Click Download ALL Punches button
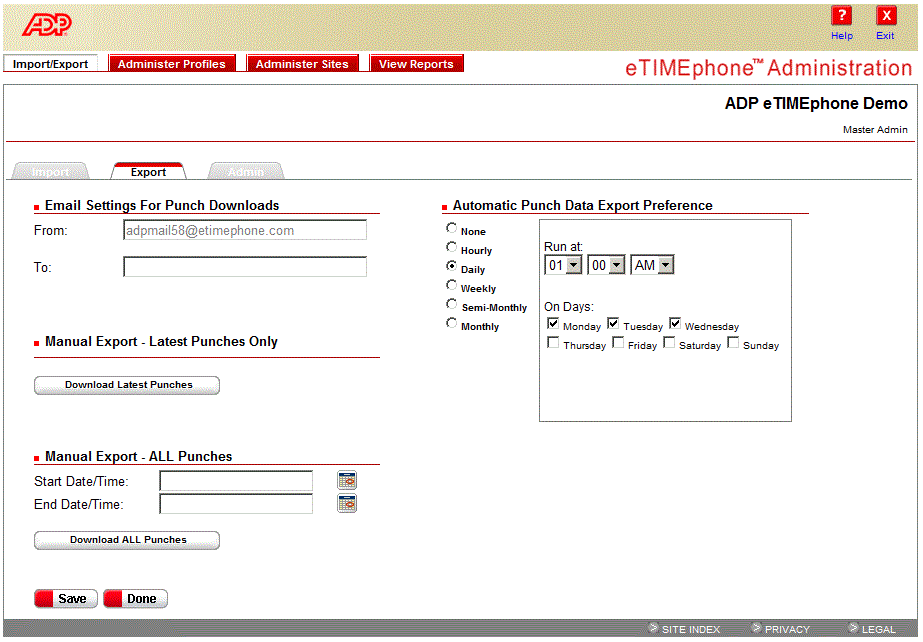 (127, 540)
